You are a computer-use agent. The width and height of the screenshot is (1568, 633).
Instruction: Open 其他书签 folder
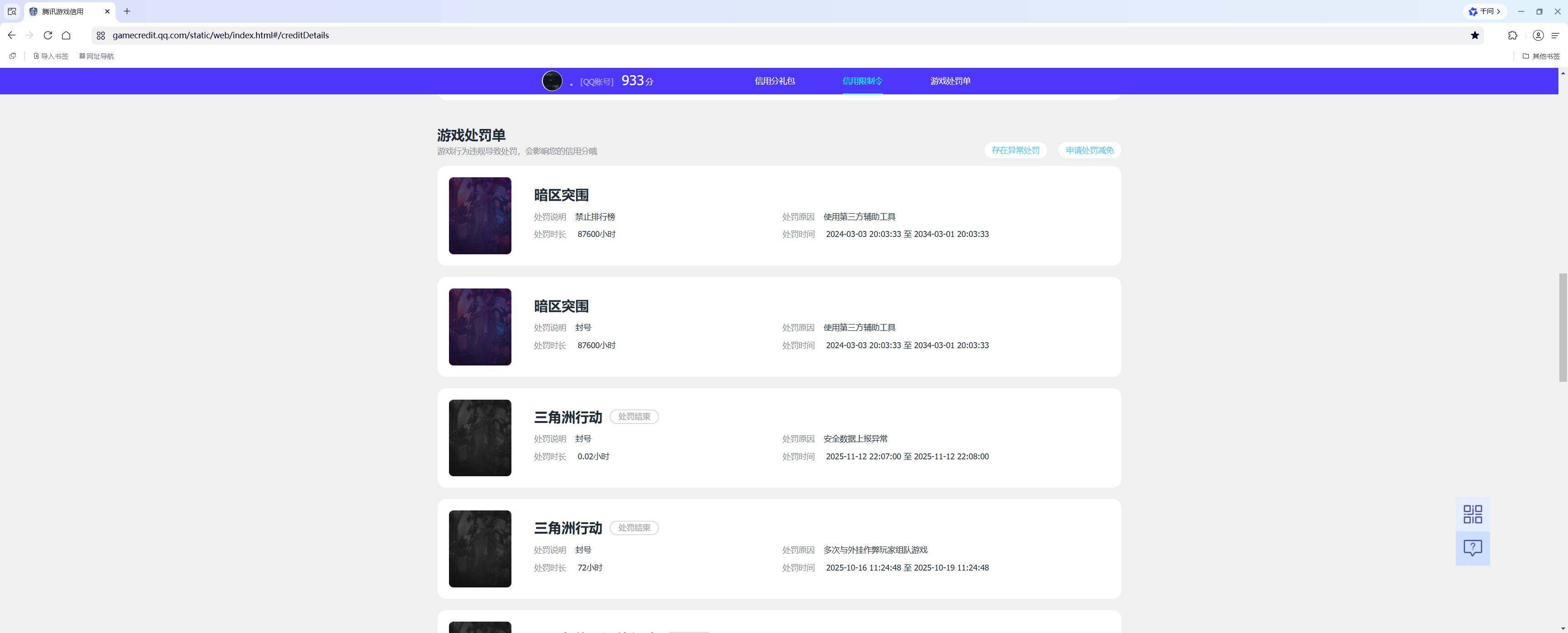click(x=1541, y=56)
